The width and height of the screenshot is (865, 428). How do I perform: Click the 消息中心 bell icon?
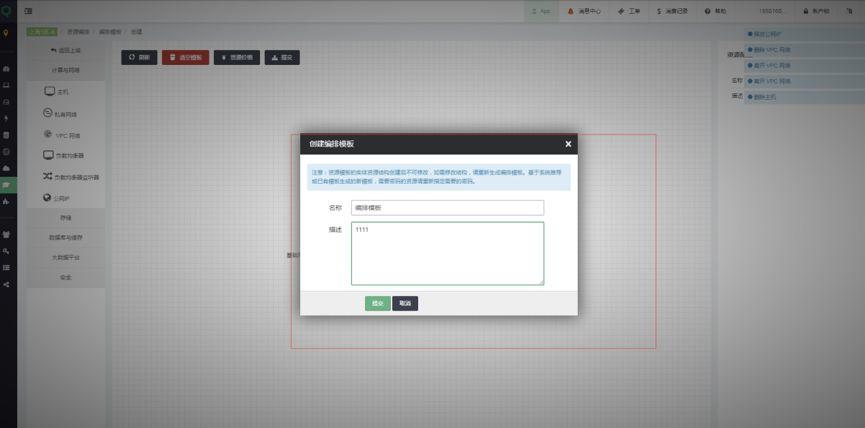(x=572, y=11)
